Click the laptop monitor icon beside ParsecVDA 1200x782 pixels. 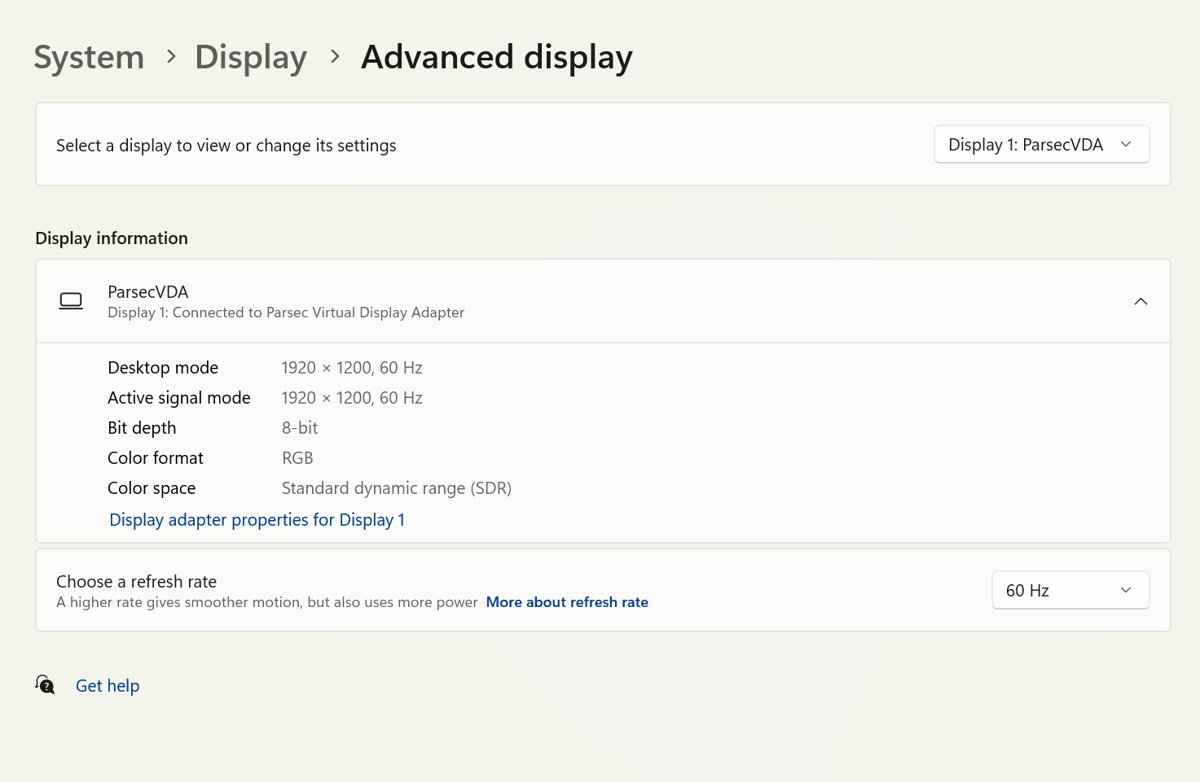[71, 301]
